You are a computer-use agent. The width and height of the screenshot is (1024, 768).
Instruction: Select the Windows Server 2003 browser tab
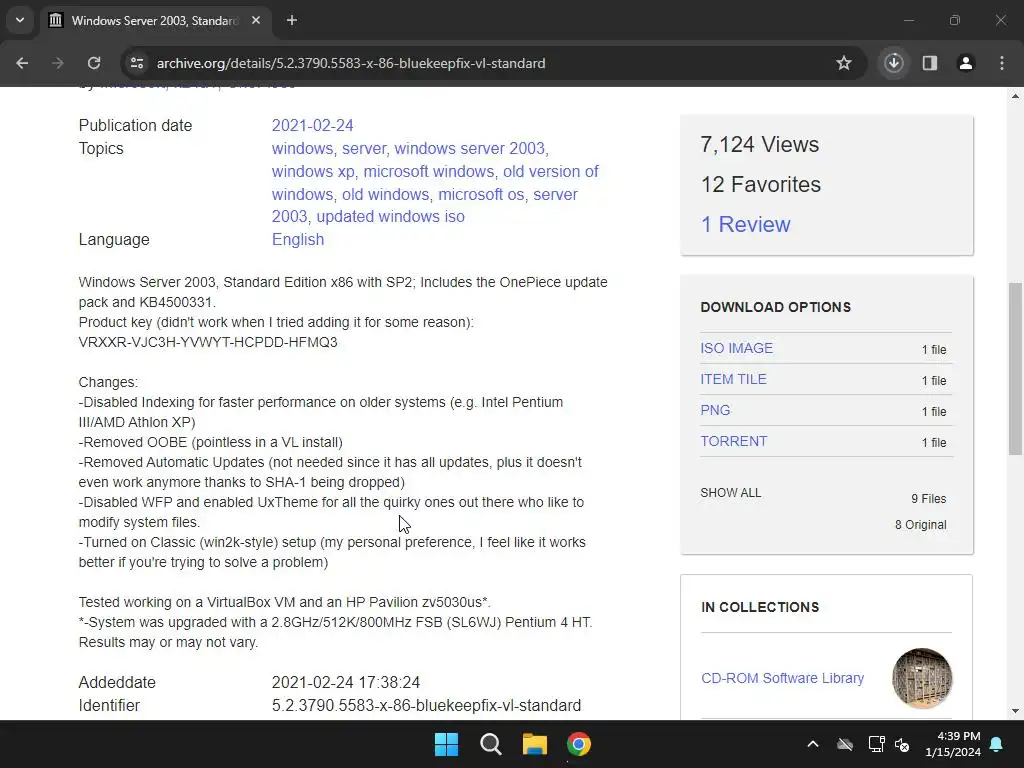pyautogui.click(x=155, y=21)
